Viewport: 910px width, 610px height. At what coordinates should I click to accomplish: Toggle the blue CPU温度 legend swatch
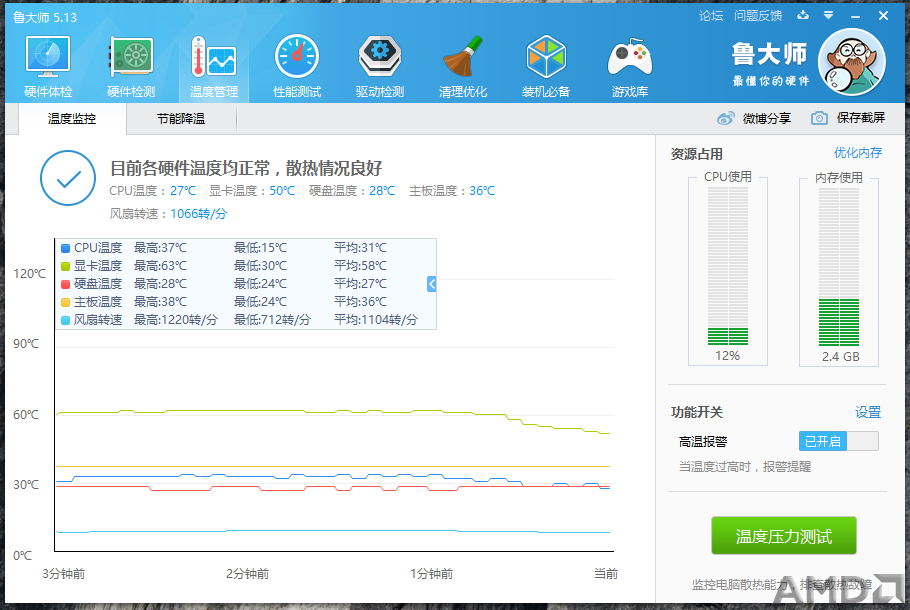pos(65,248)
